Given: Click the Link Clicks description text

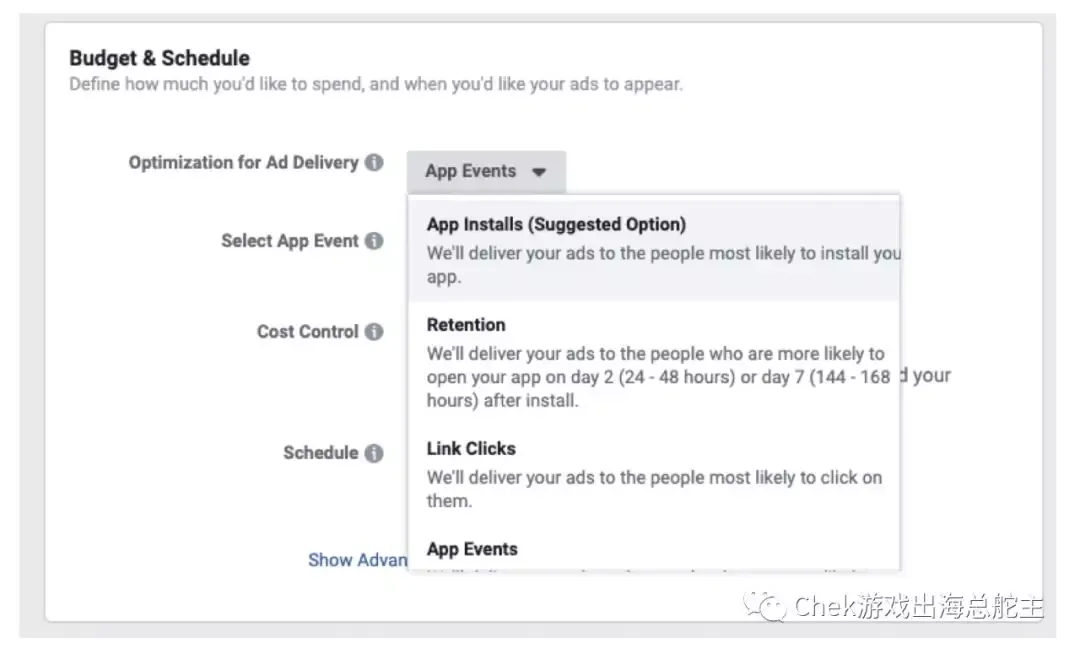Looking at the screenshot, I should [x=654, y=489].
